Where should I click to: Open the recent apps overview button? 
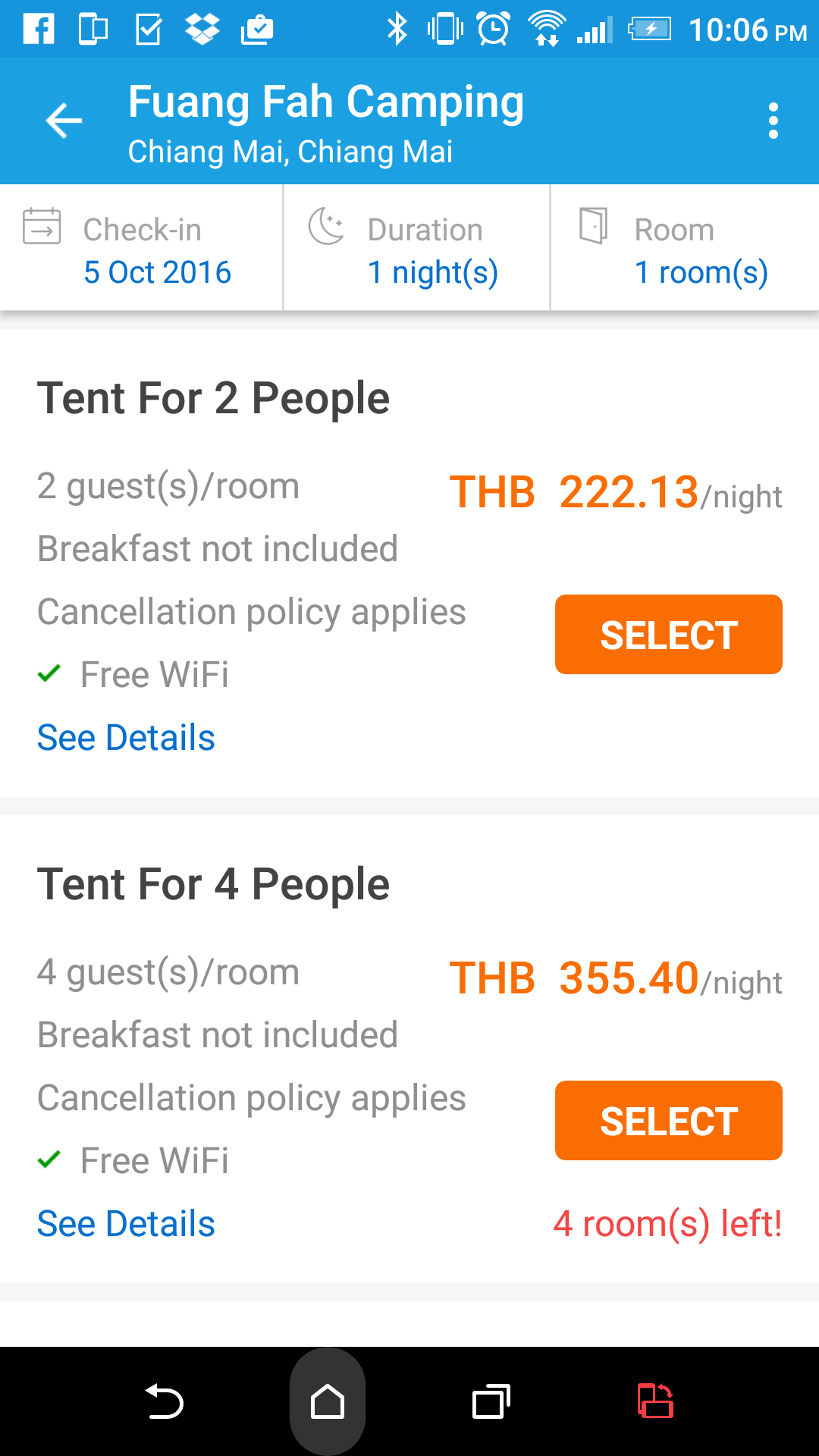tap(491, 1401)
